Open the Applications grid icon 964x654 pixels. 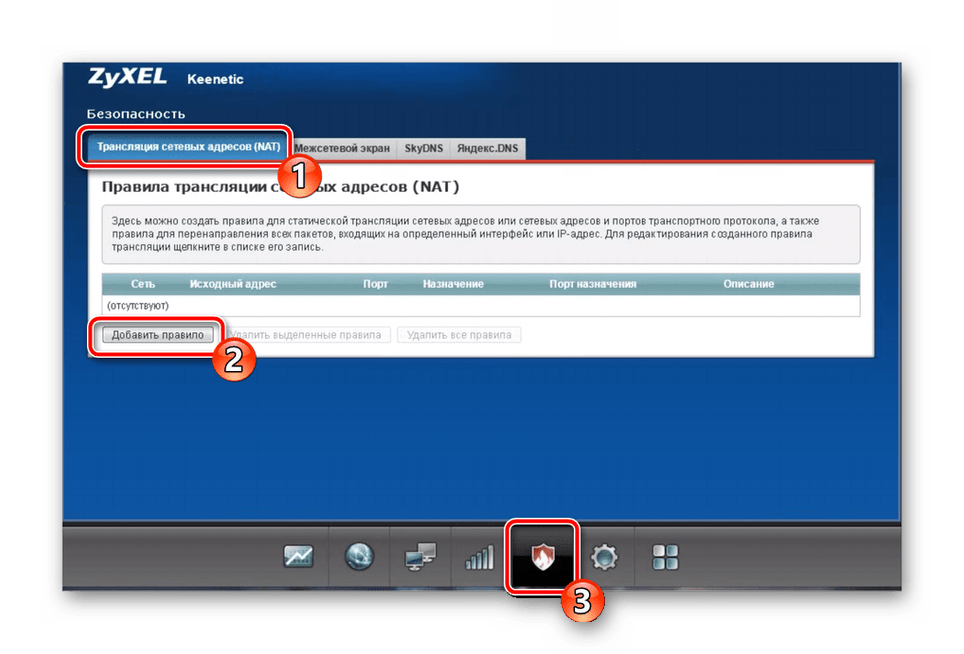tap(665, 557)
